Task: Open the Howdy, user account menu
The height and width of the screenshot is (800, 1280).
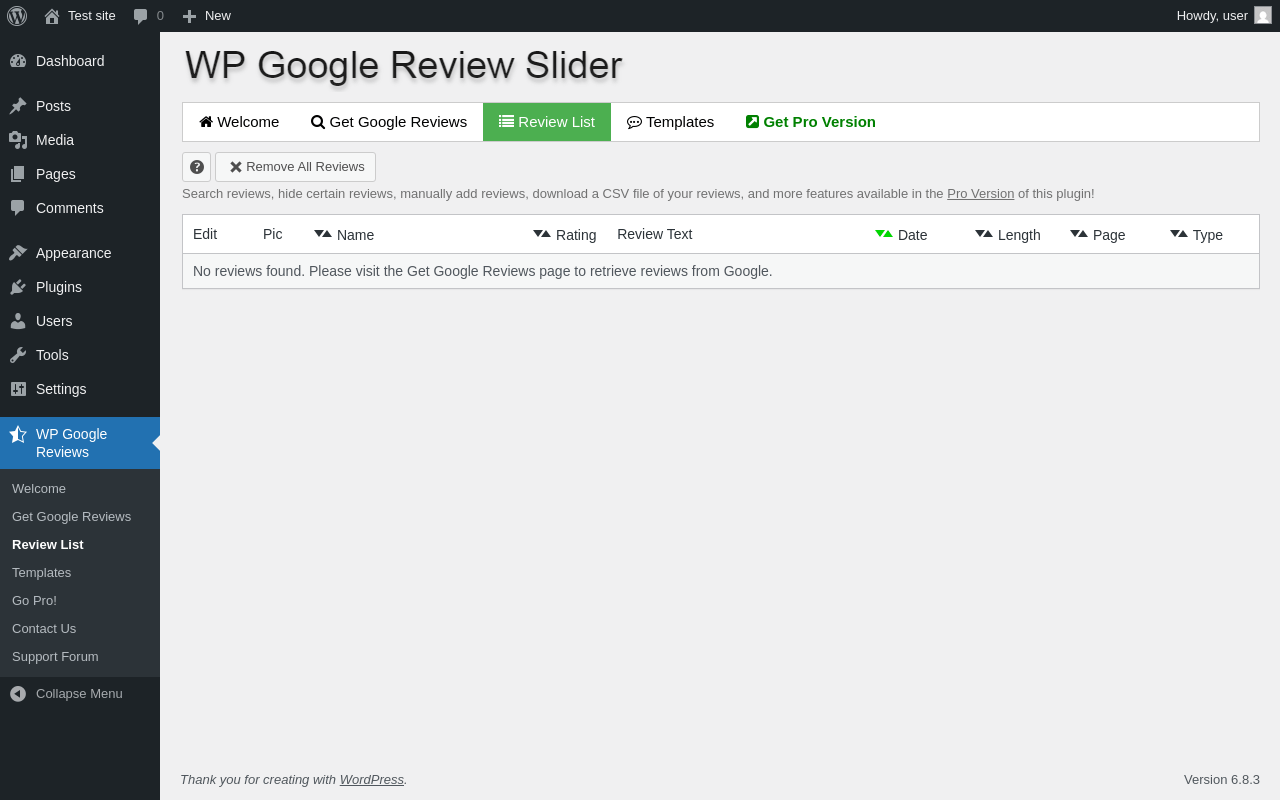Action: (1224, 16)
